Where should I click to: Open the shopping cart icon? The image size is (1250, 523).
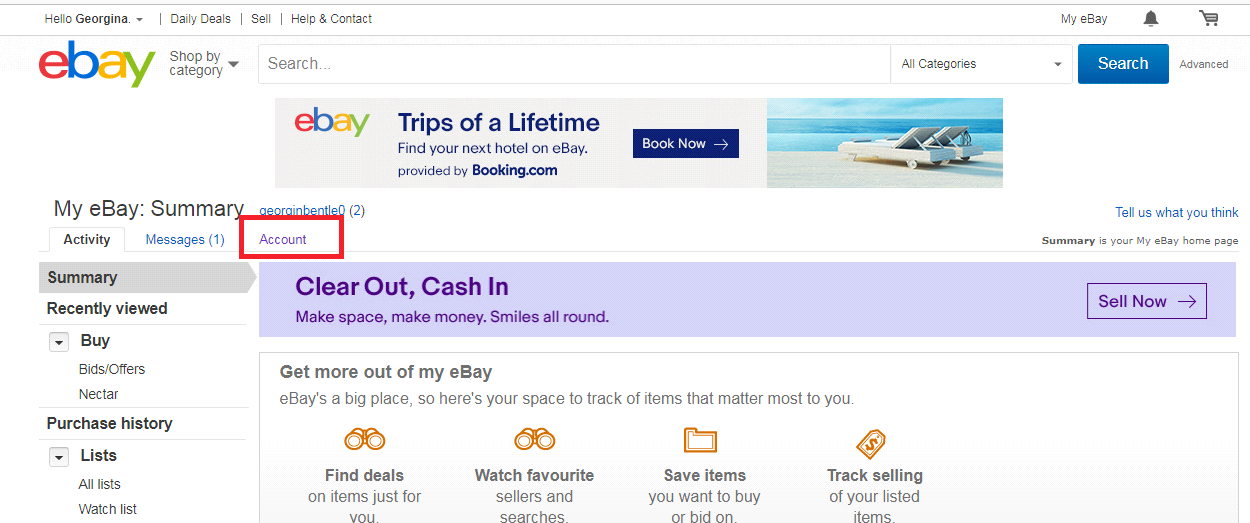coord(1209,19)
